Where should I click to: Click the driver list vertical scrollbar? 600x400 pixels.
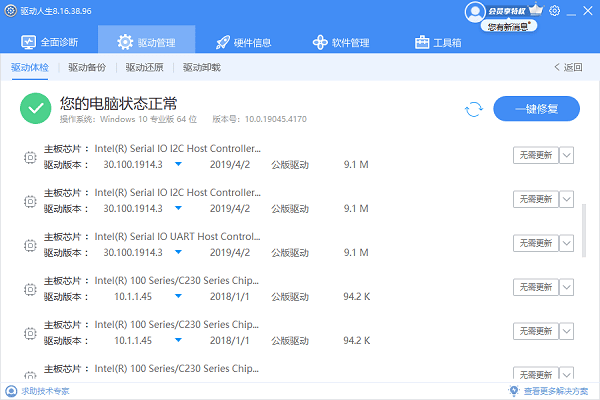click(x=584, y=230)
